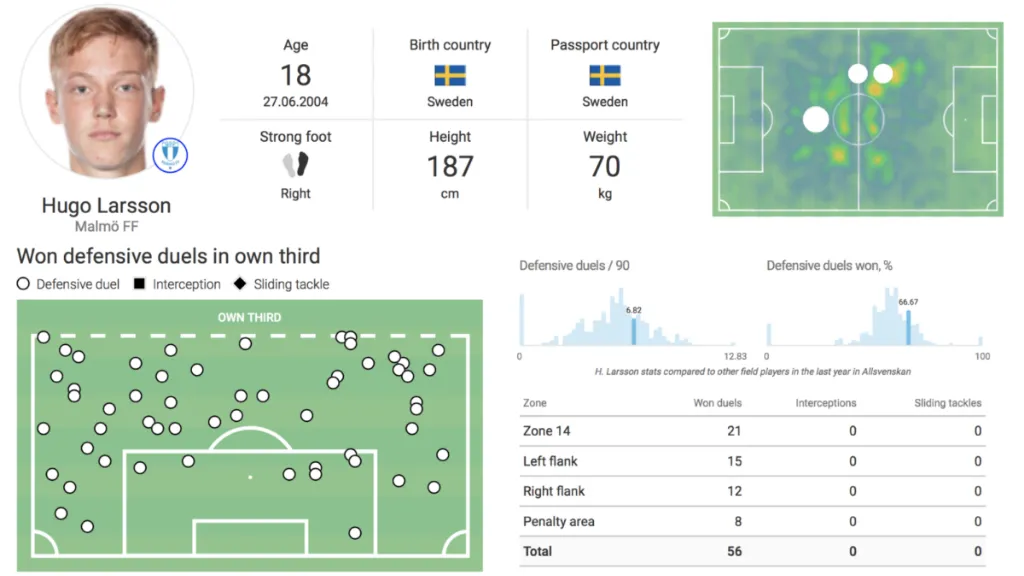Screen dimensions: 1024x576
Task: Click the Sliding tackles column header
Action: [x=948, y=403]
